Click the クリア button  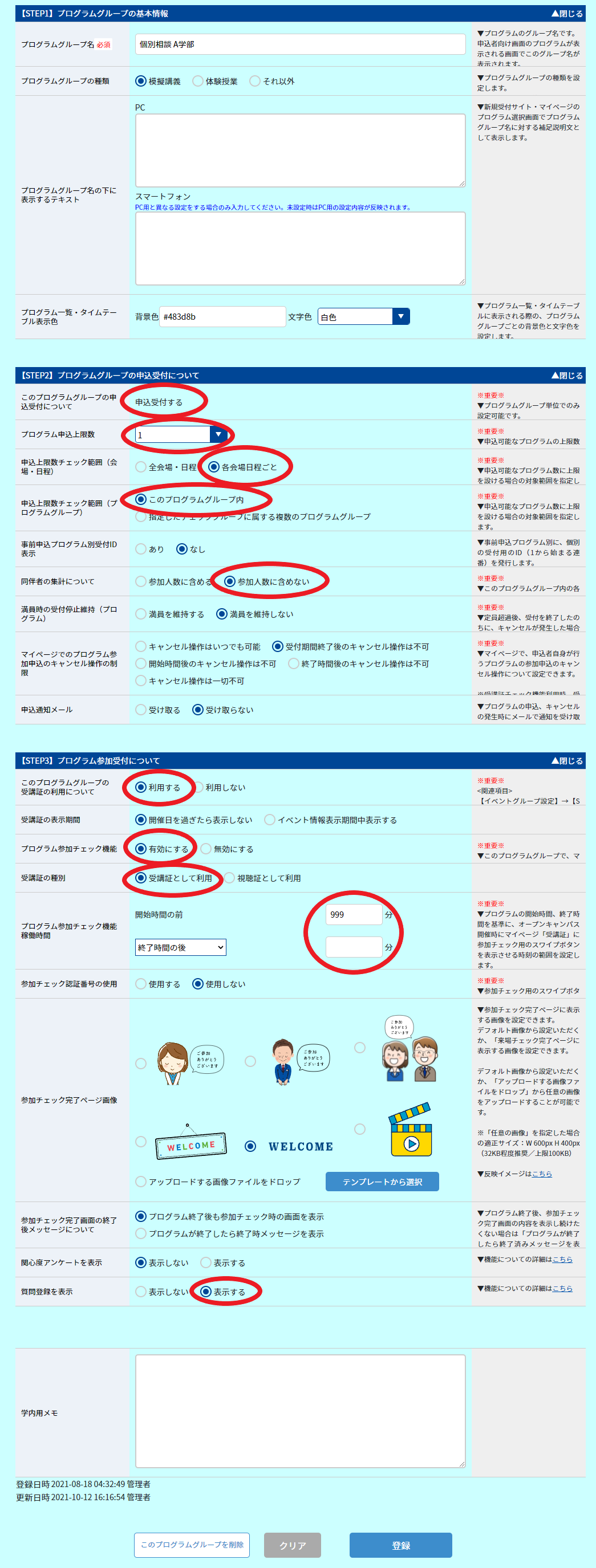click(x=292, y=1545)
